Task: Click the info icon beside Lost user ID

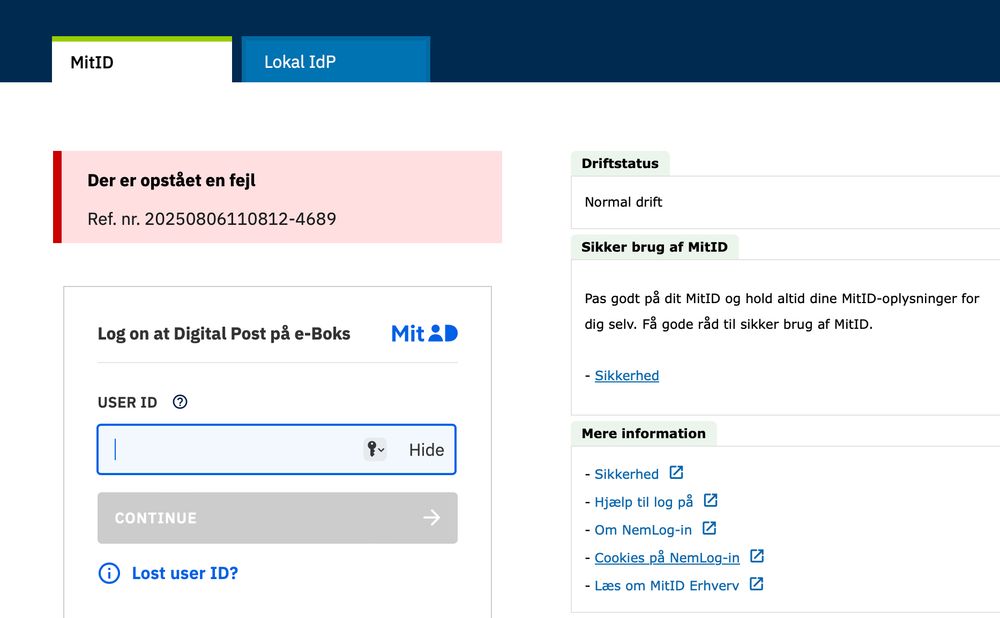Action: [x=109, y=573]
